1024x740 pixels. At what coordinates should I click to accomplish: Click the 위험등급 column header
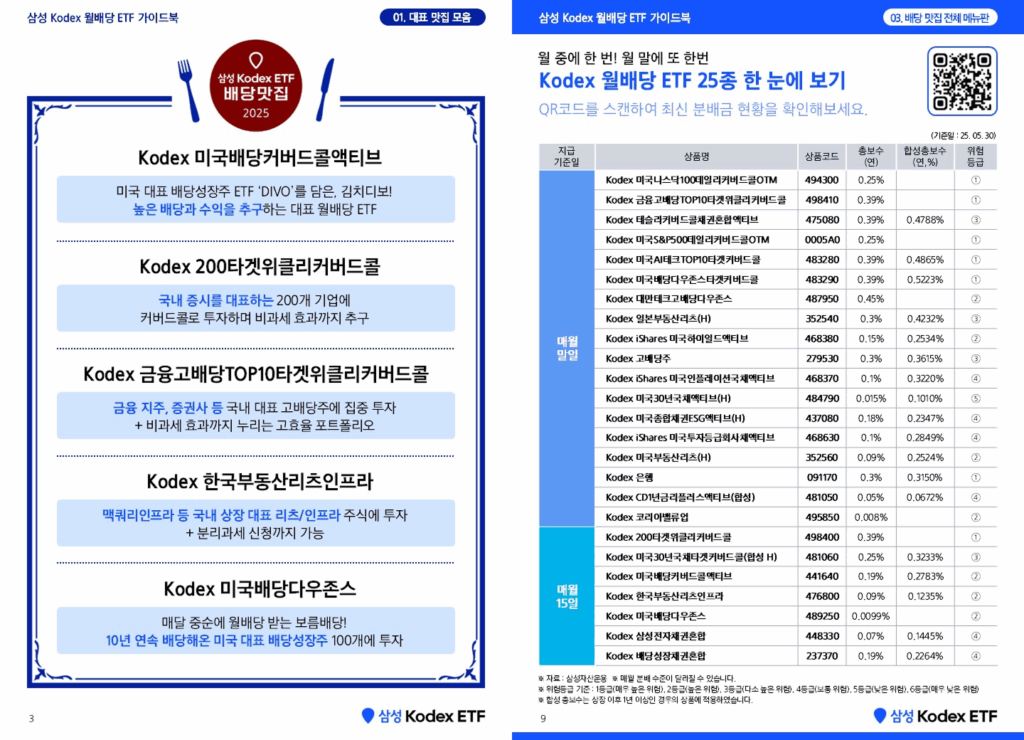coord(975,157)
